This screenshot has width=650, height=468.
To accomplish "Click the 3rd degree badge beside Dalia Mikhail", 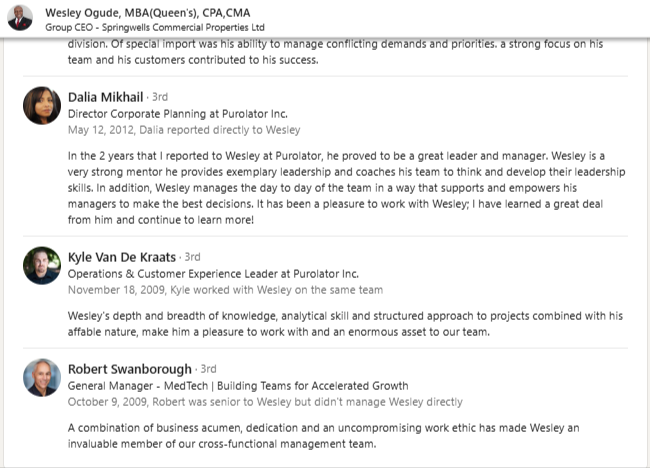I will [159, 98].
